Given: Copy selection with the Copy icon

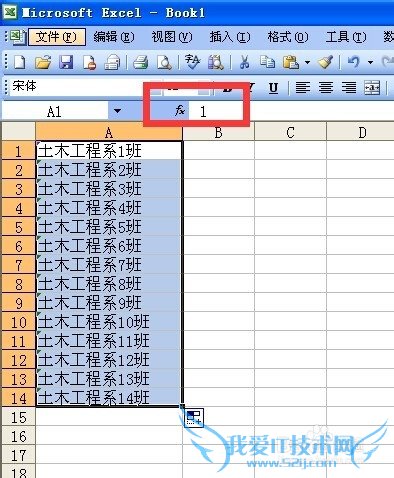Looking at the screenshot, I should [x=267, y=62].
